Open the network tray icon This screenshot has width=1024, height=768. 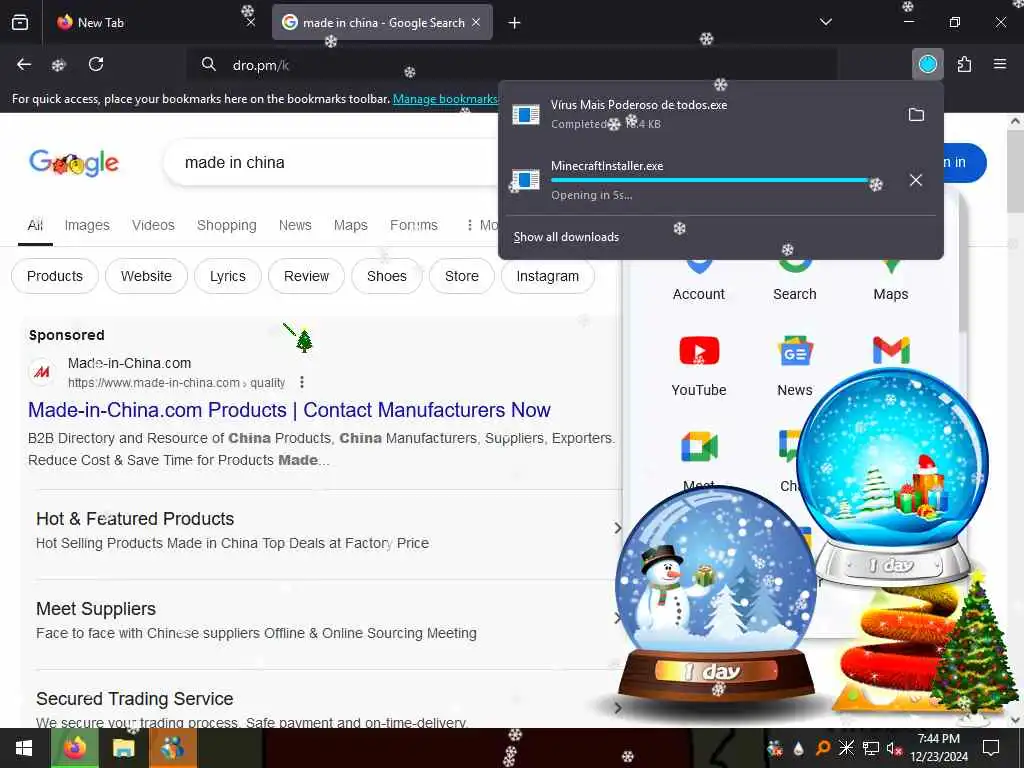click(x=871, y=748)
